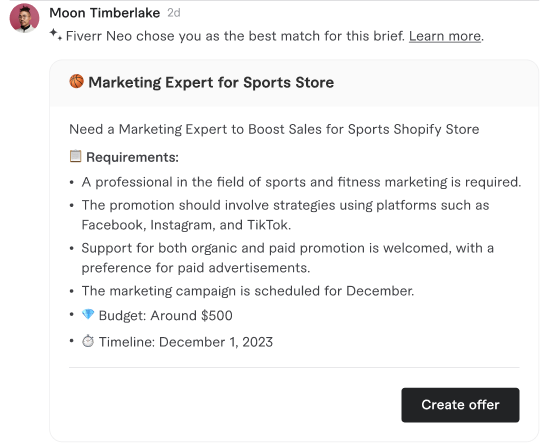Click the December campaign schedule bullet
The width and height of the screenshot is (548, 446).
248,291
